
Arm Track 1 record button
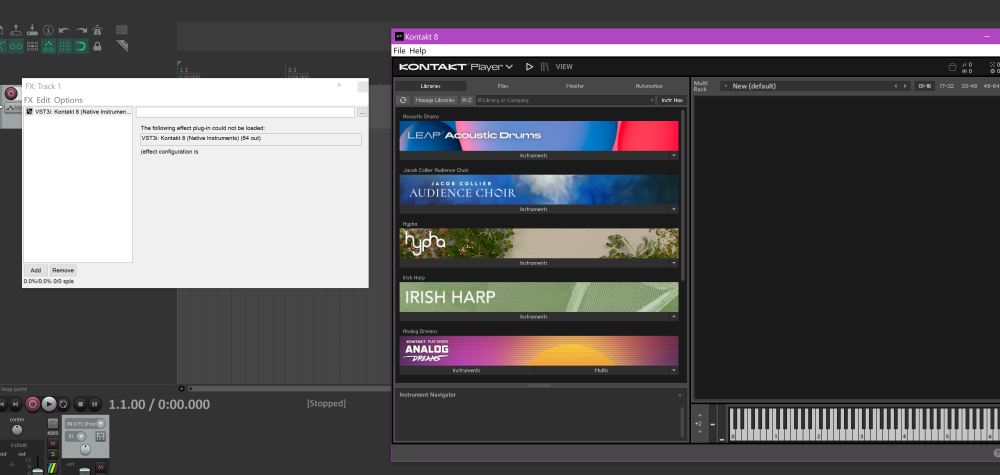pyautogui.click(x=11, y=94)
